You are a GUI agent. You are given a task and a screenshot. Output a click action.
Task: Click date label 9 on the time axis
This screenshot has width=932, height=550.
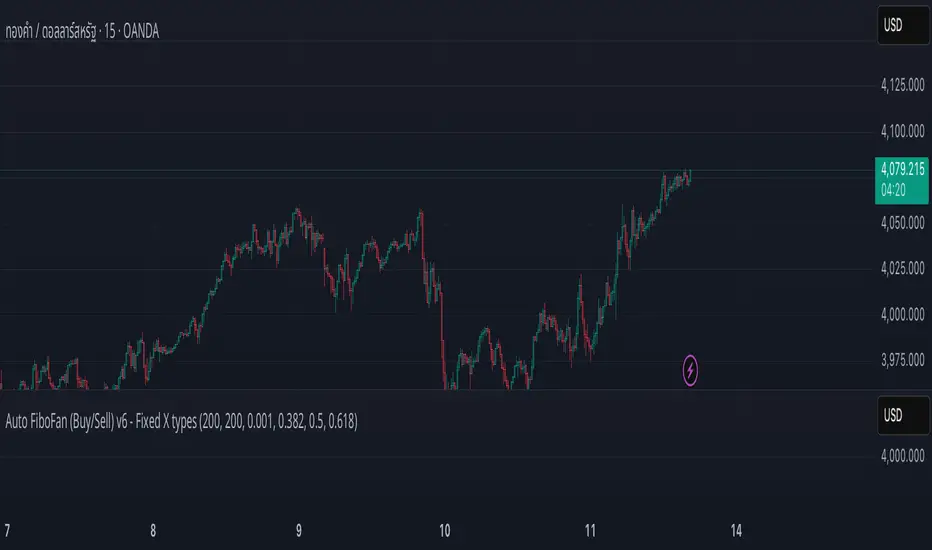tap(299, 530)
